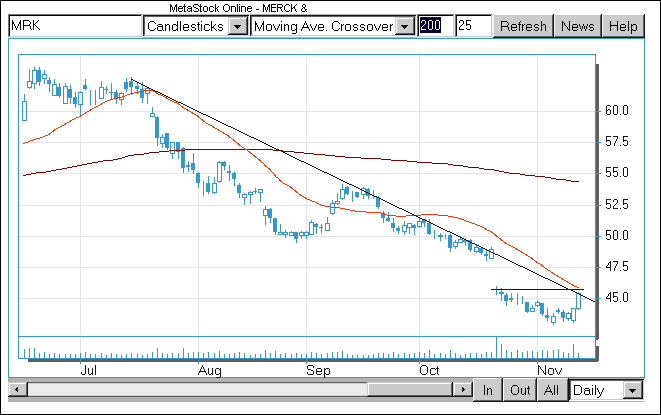Click the 57.5 price axis label

pos(617,141)
